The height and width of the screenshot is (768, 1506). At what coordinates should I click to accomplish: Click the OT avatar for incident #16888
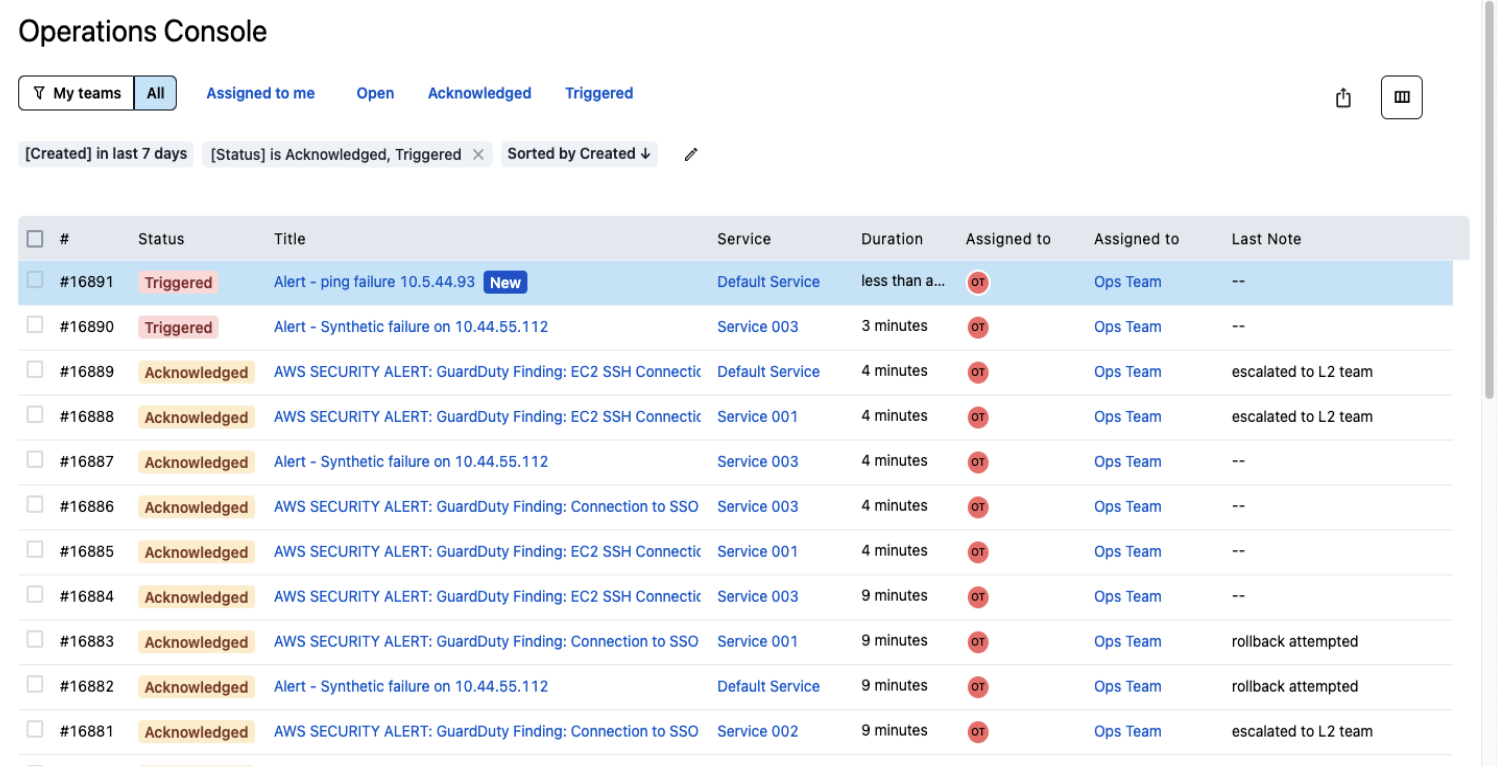(978, 417)
